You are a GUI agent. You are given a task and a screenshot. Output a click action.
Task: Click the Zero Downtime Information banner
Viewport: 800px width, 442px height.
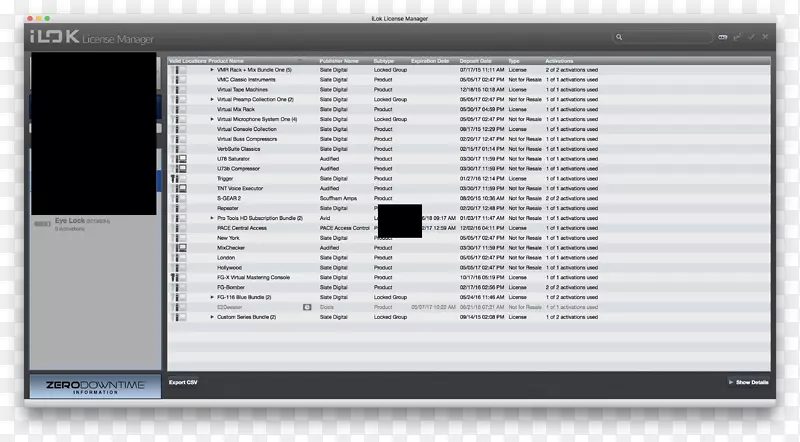(95, 386)
